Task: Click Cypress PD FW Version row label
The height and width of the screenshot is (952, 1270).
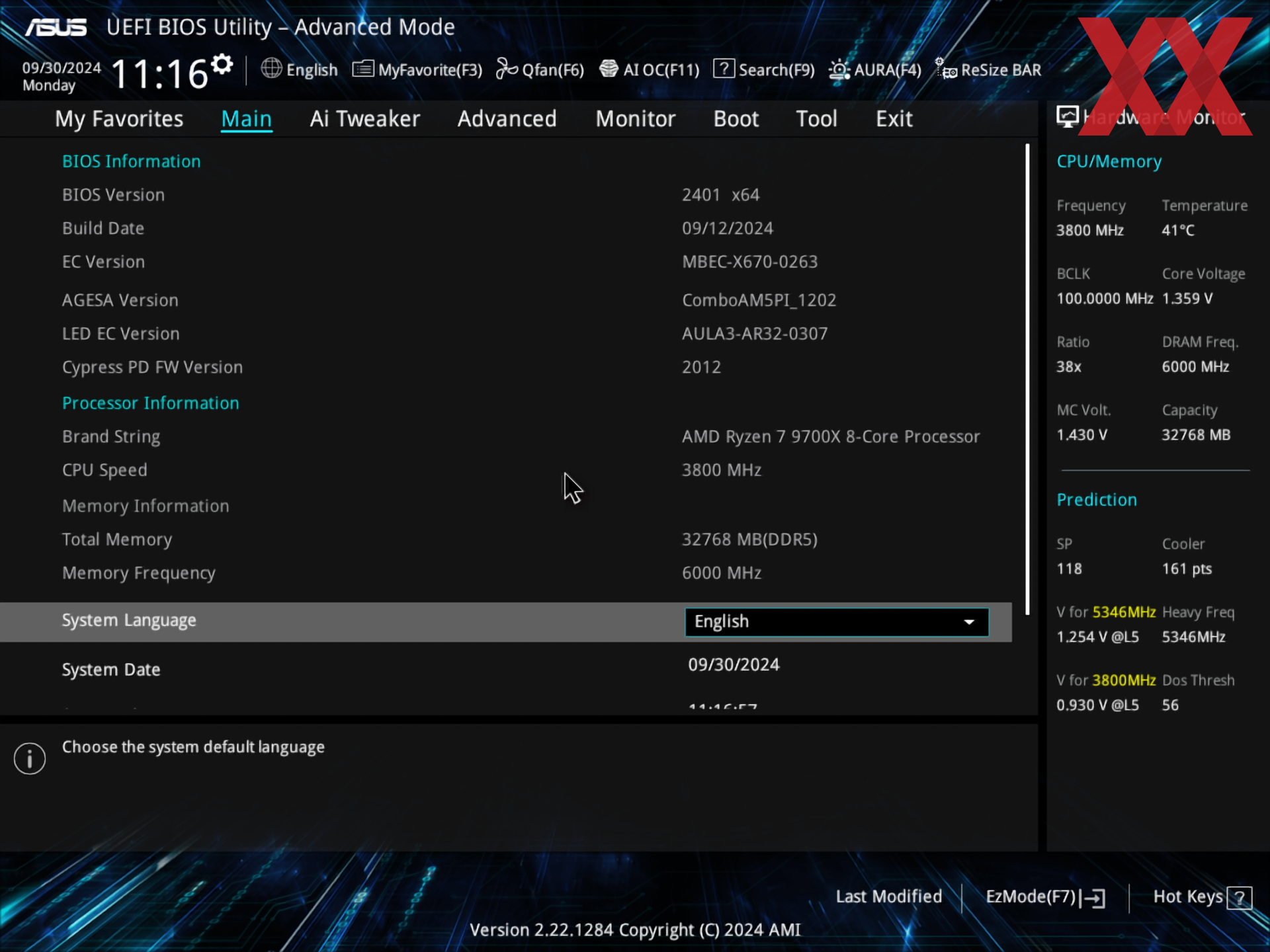Action: point(152,368)
